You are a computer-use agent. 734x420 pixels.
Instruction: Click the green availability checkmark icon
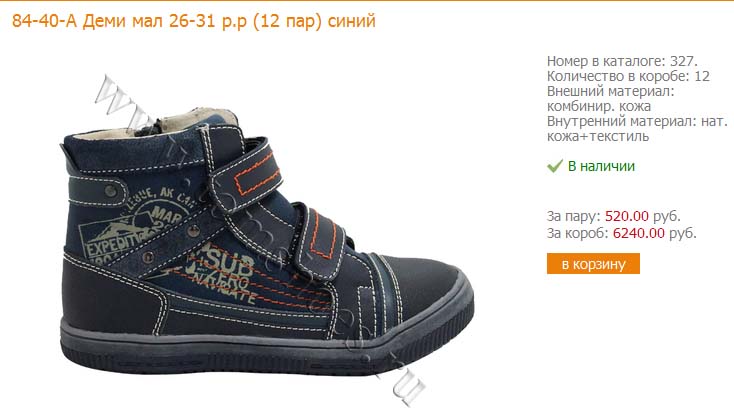[555, 166]
